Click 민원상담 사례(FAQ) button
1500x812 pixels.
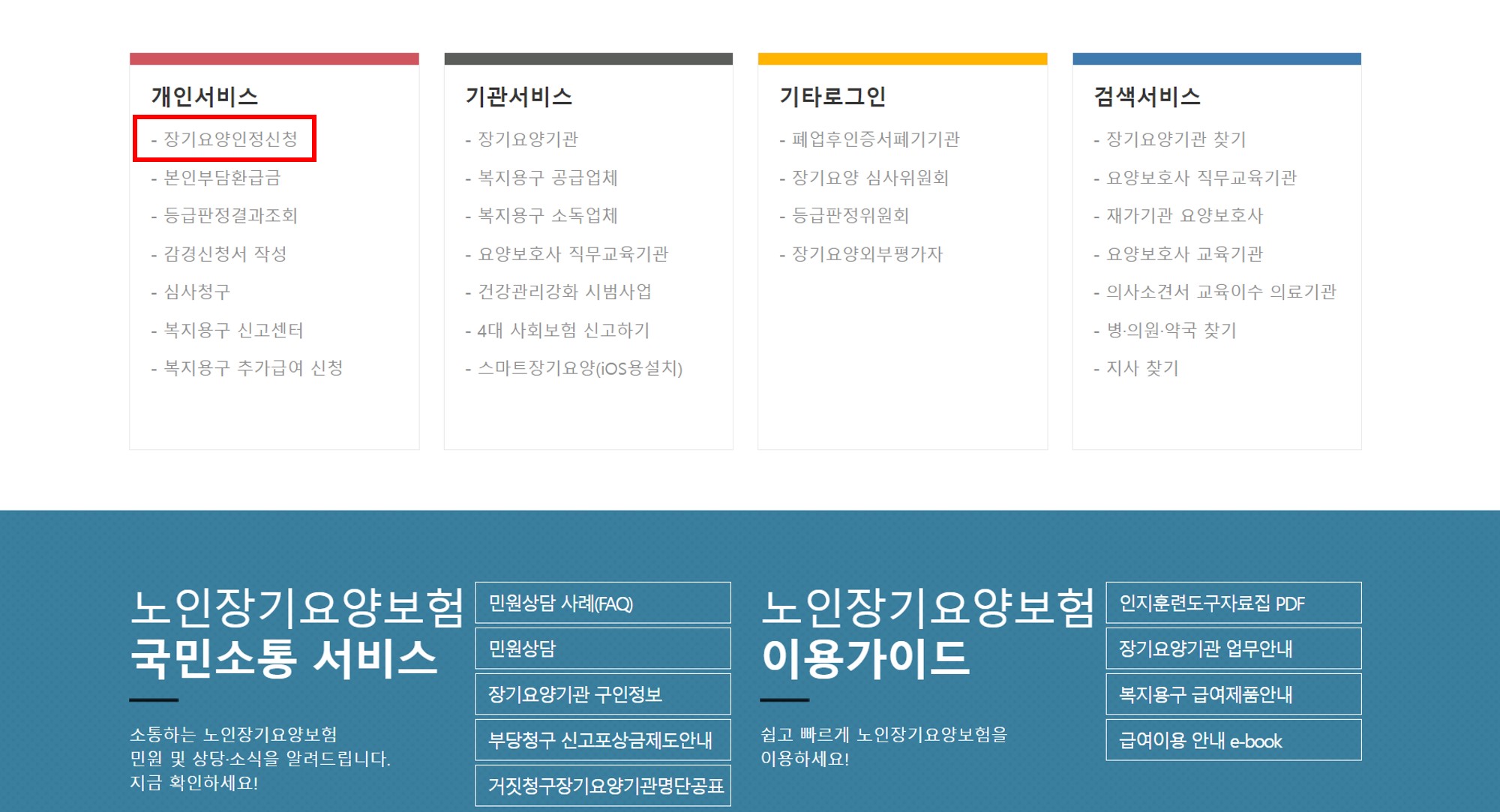[x=602, y=603]
